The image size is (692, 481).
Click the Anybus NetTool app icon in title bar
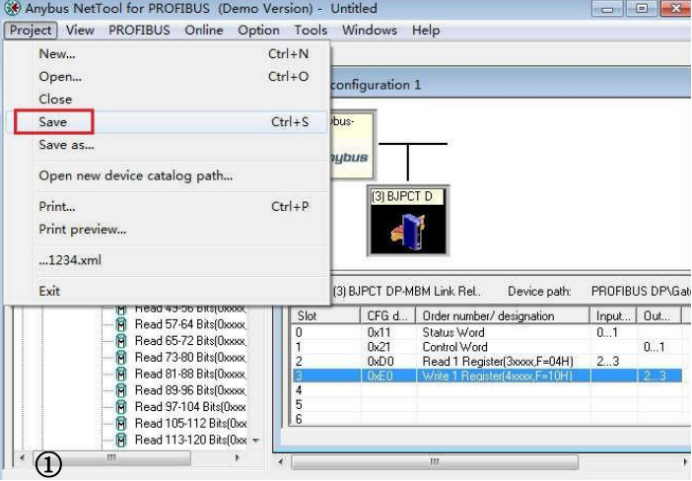pos(11,8)
